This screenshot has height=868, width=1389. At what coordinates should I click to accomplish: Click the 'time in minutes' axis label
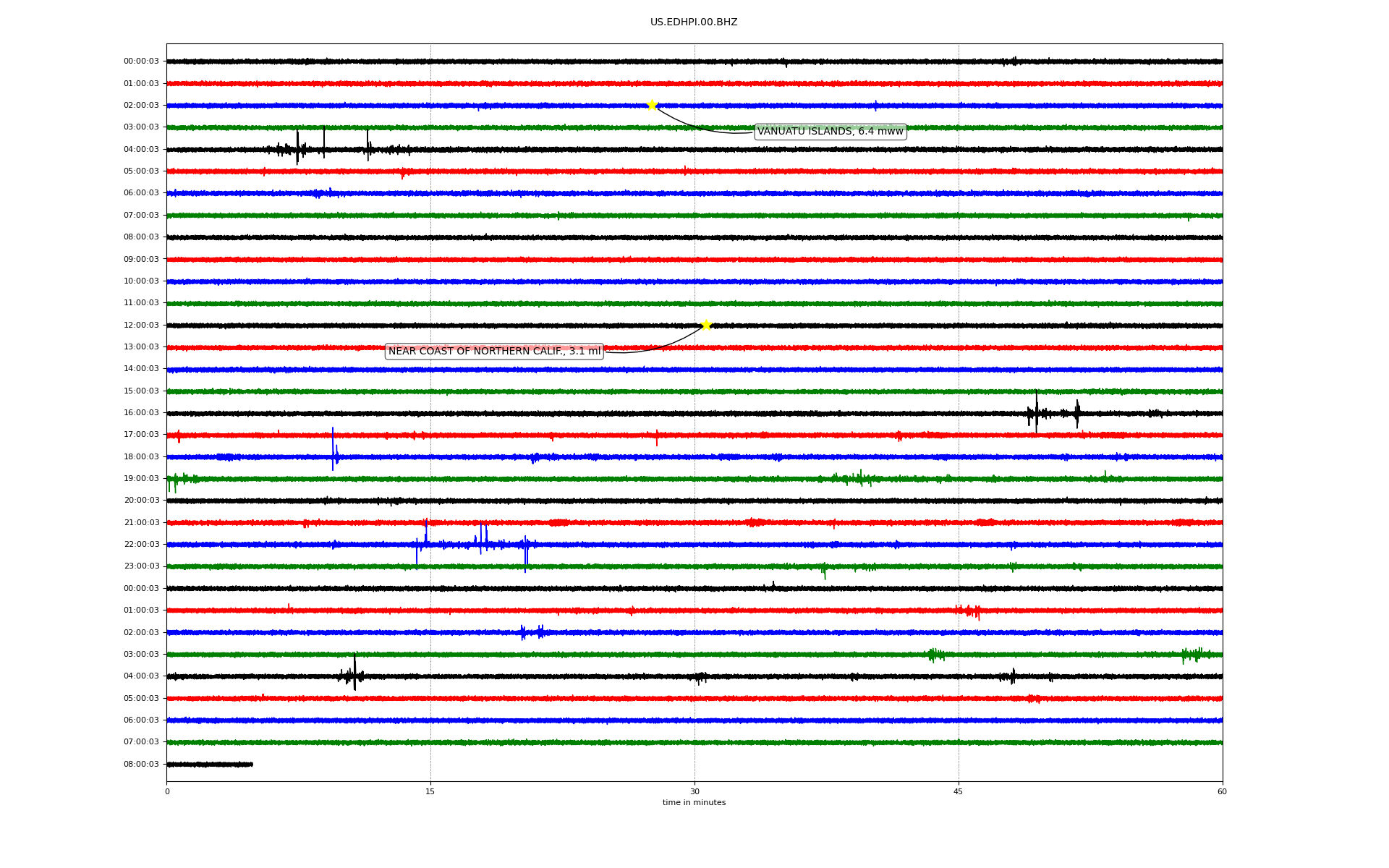point(693,803)
